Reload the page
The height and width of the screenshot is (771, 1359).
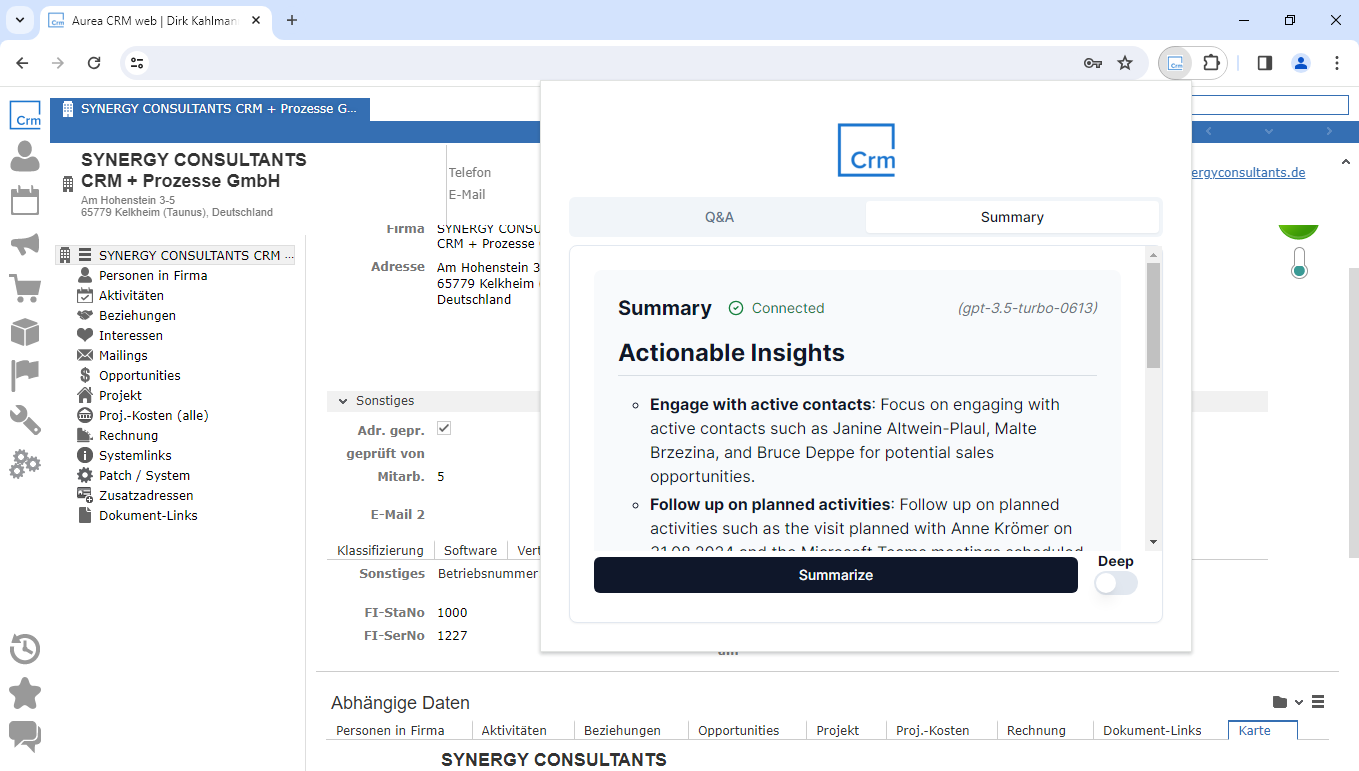(x=94, y=63)
